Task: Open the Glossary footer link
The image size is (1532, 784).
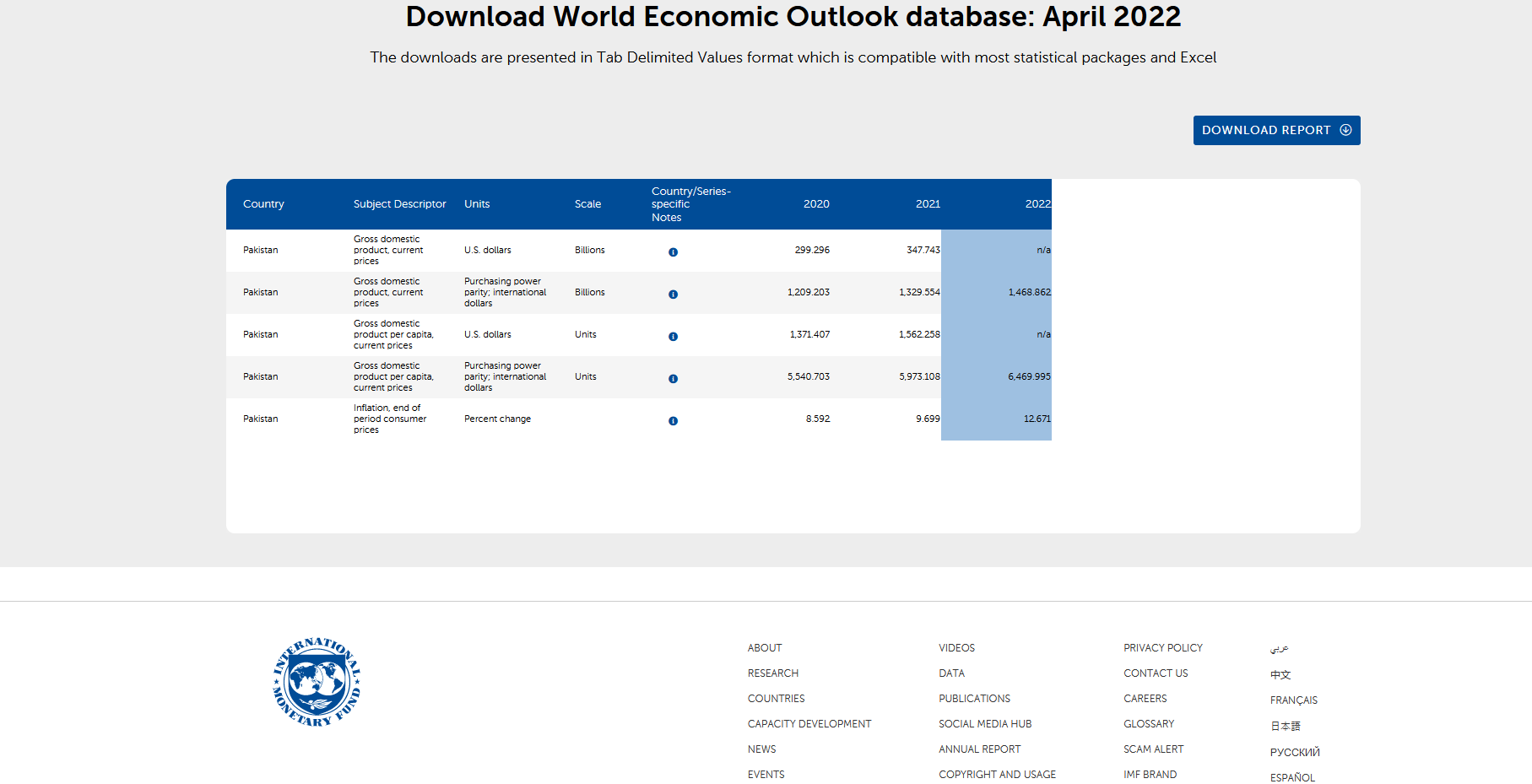Action: click(1149, 724)
